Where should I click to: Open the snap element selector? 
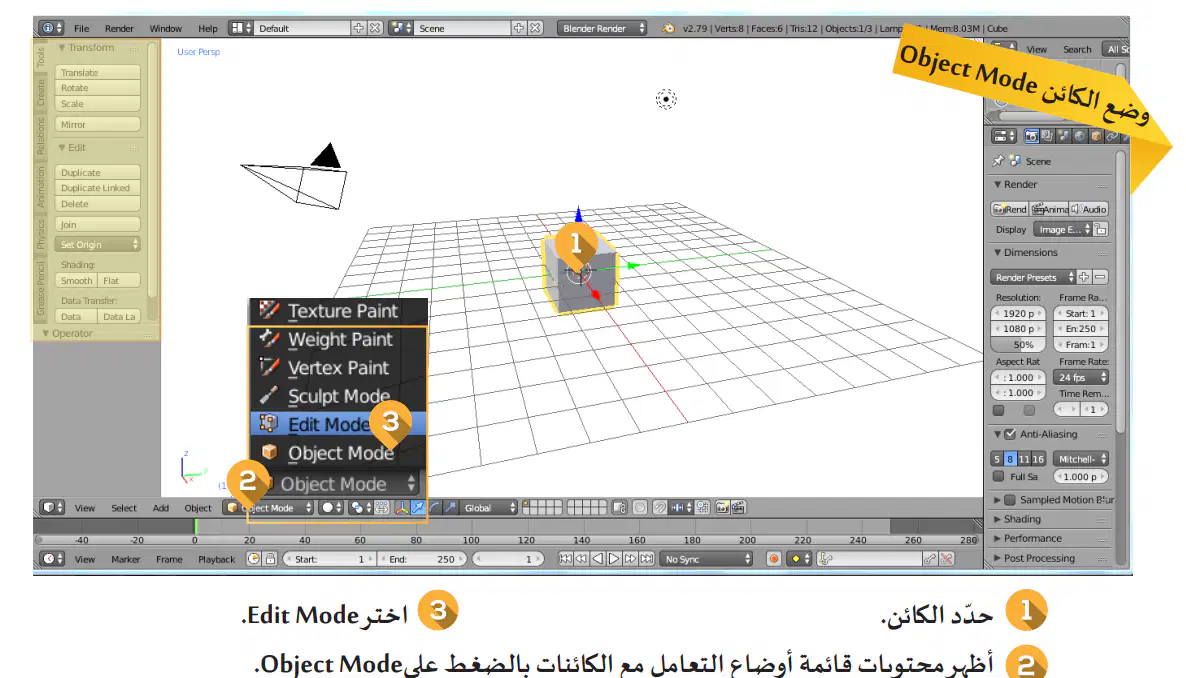(x=681, y=508)
